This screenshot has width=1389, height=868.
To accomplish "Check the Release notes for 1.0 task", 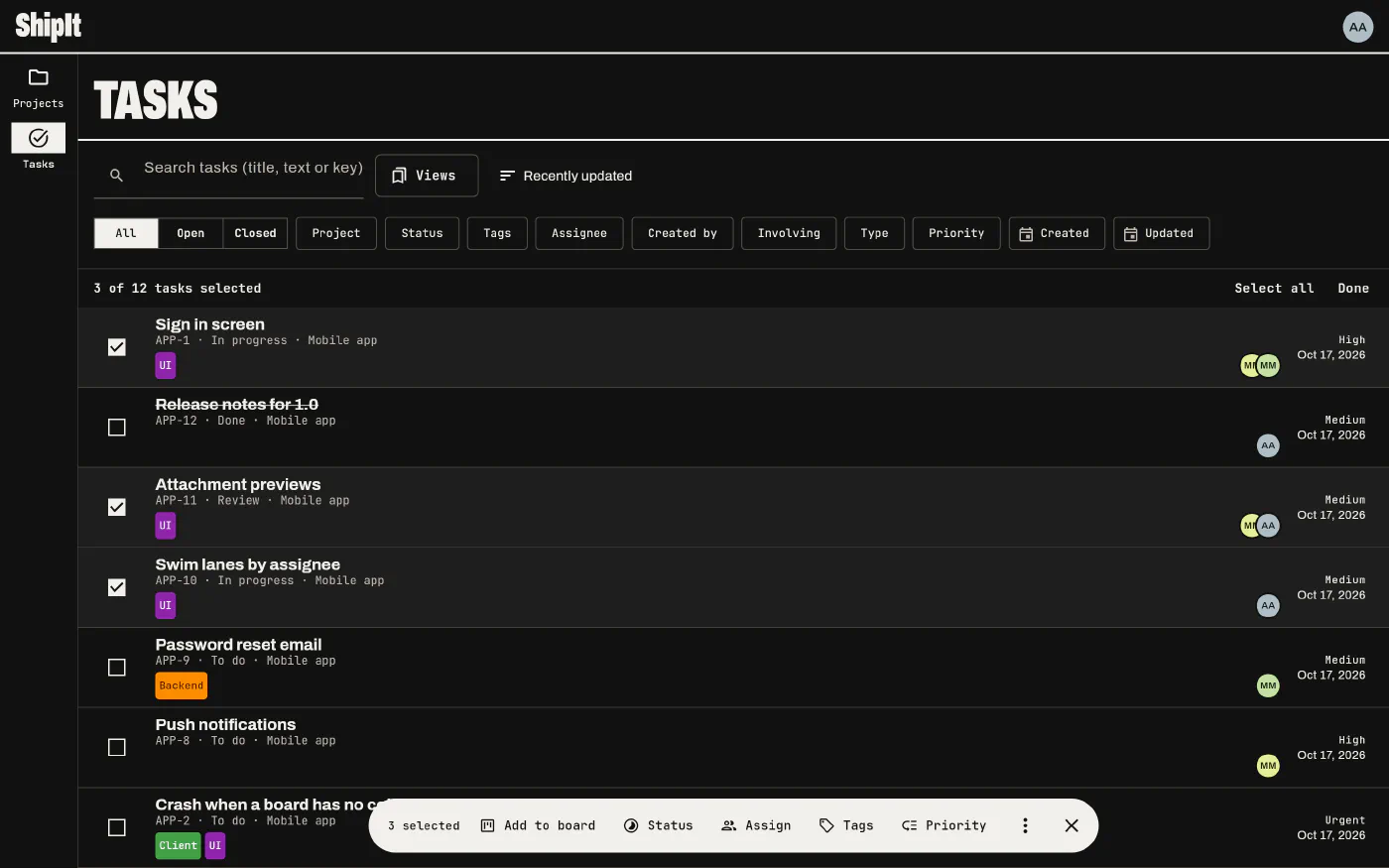I will 117,428.
